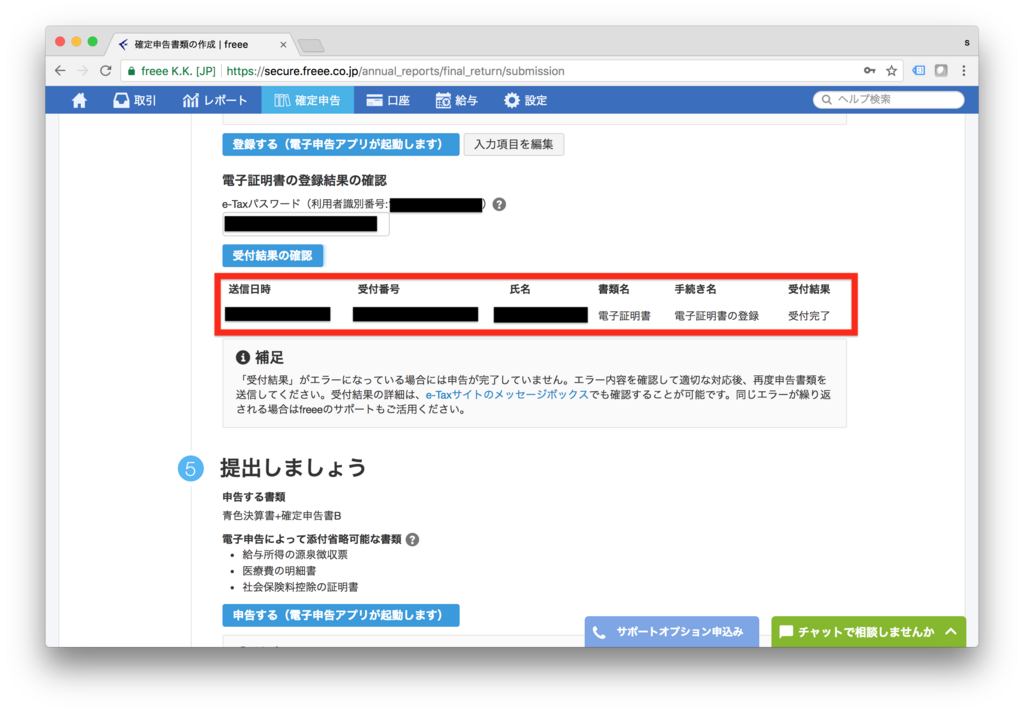The width and height of the screenshot is (1024, 712).
Task: Open the 給与 menu
Action: tap(456, 100)
